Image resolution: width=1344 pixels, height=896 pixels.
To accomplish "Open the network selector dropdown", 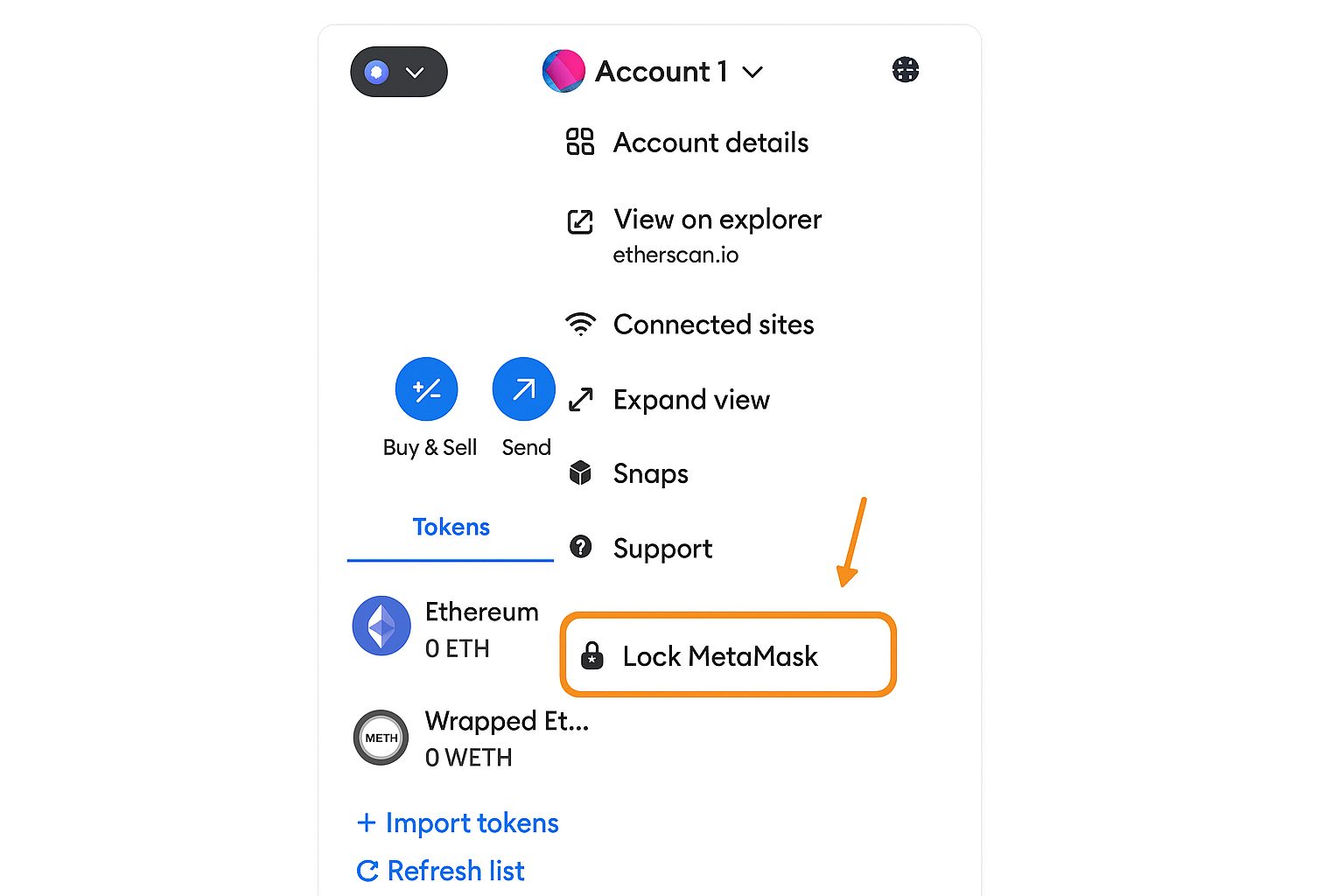I will click(x=399, y=72).
